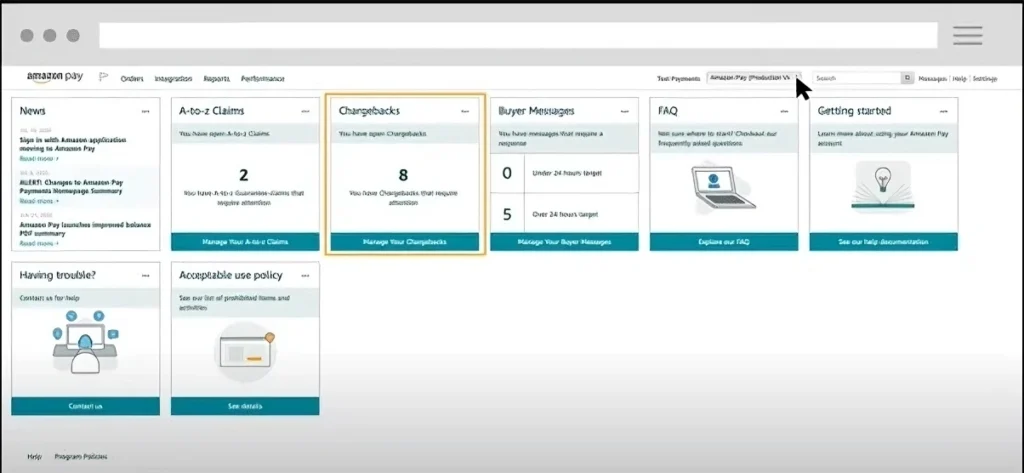Open the Buyer Messages card options menu
1024x473 pixels.
(x=624, y=111)
